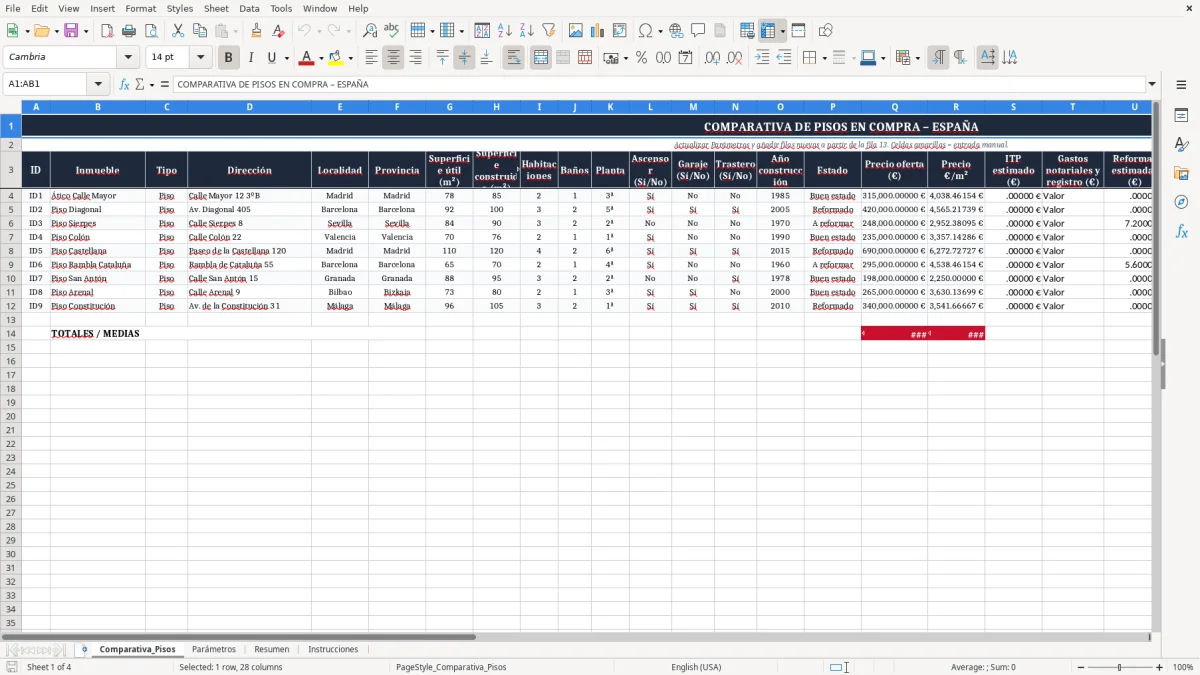The width and height of the screenshot is (1200, 675).
Task: Insert an image
Action: click(x=576, y=31)
